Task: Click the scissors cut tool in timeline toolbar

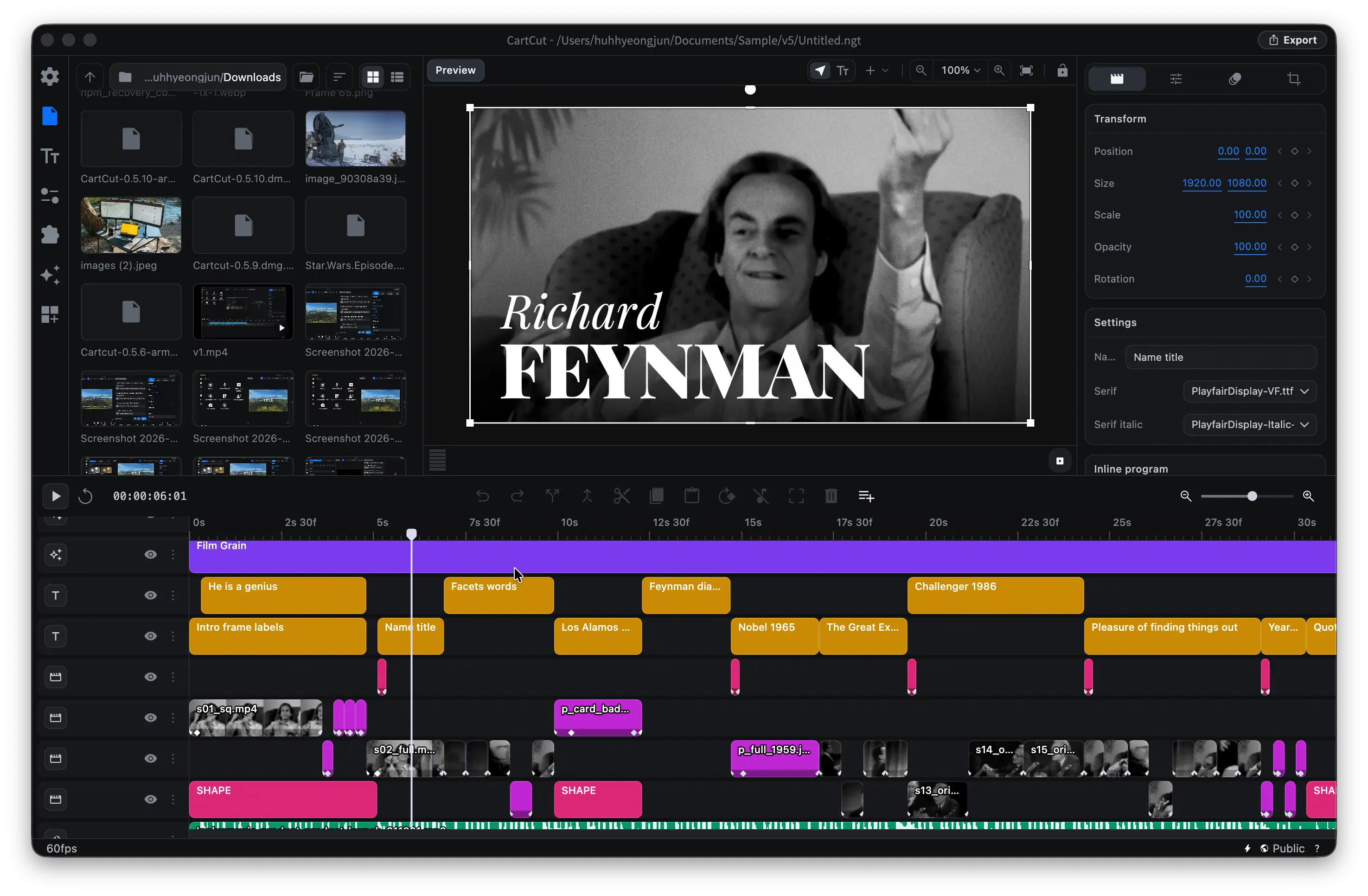Action: point(622,496)
